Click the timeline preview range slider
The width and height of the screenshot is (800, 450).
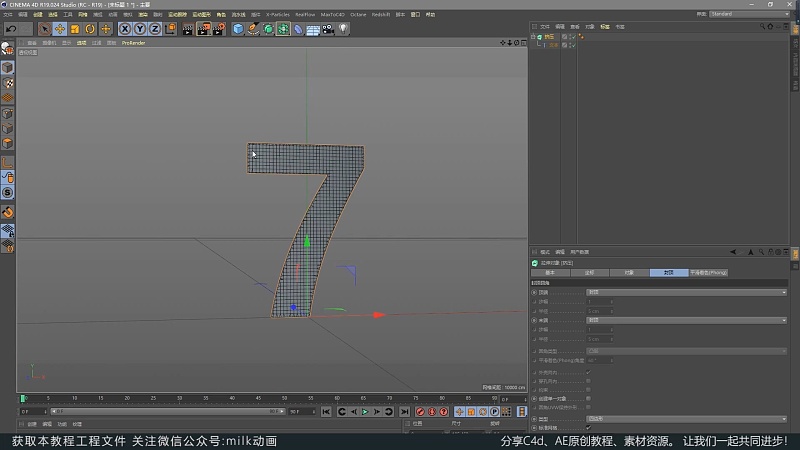(x=167, y=411)
